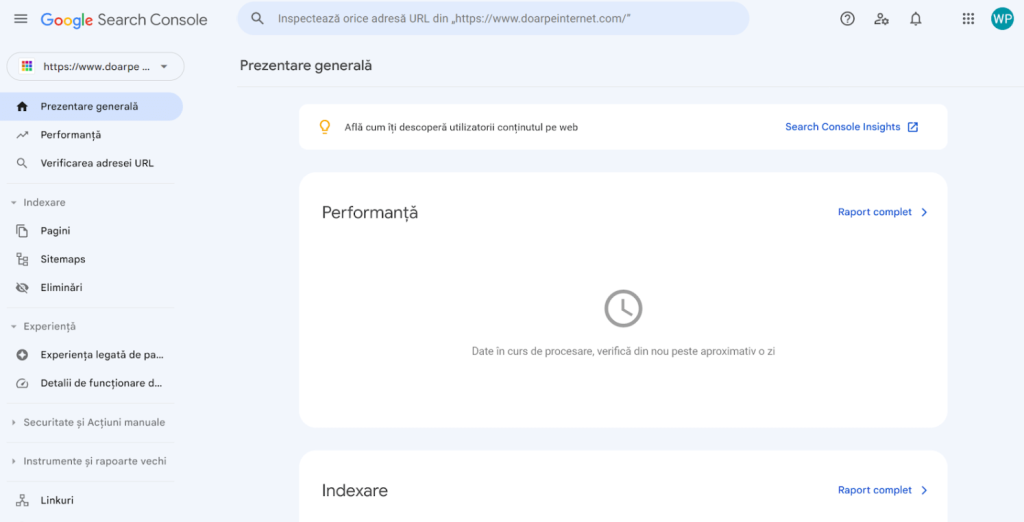Open Raport complet for Indexare

[x=874, y=490]
